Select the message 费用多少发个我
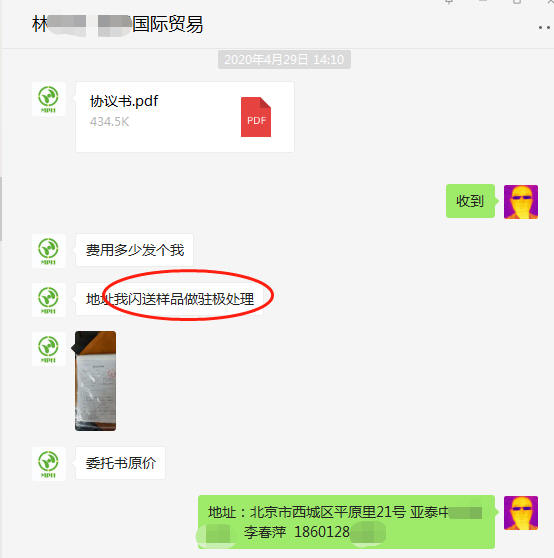The image size is (554, 558). click(x=134, y=250)
